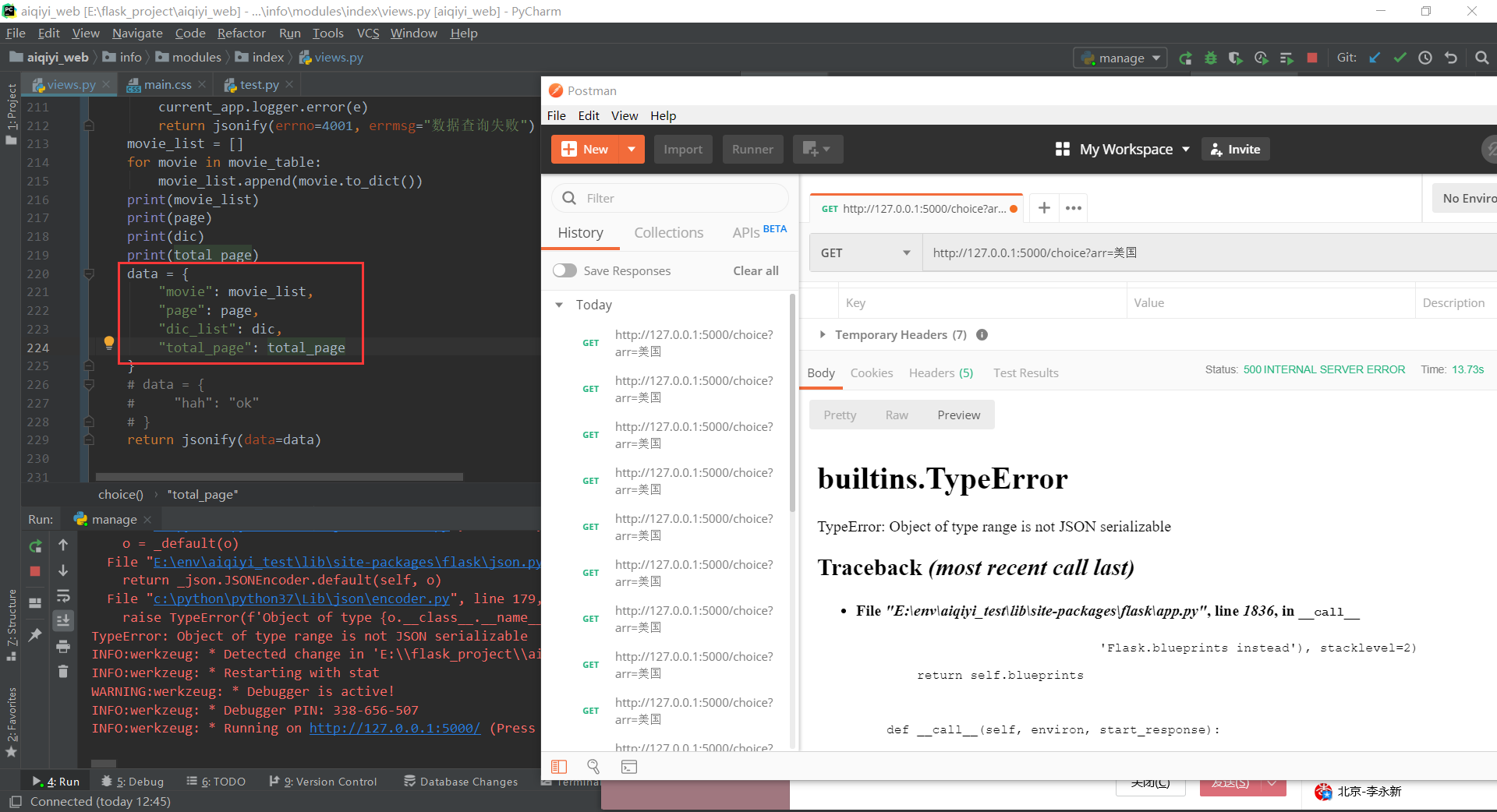Click the run console horizontal scrollbar
Viewport: 1497px width, 812px height.
[104, 764]
